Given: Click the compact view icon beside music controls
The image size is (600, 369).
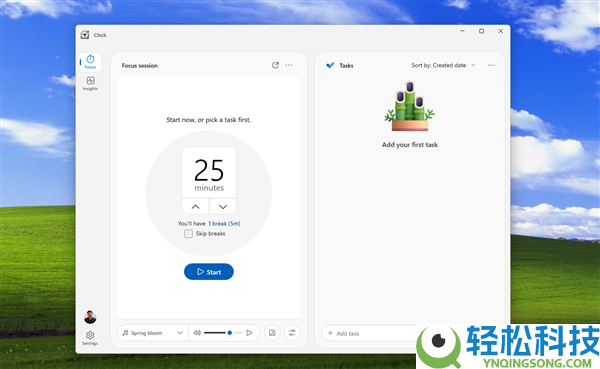Looking at the screenshot, I should [x=272, y=333].
